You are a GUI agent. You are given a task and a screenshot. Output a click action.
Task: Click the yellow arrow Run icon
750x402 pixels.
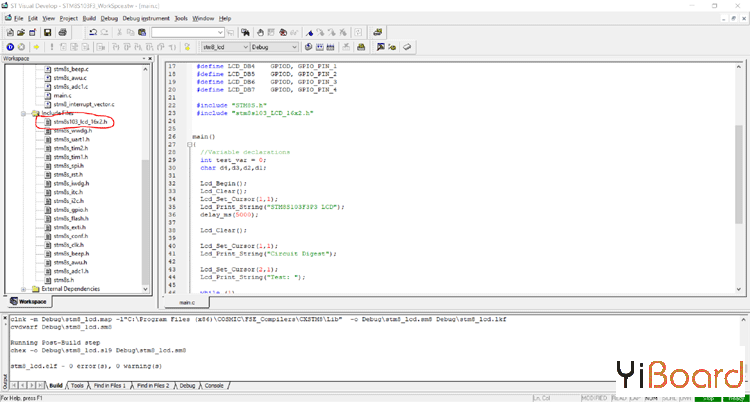coord(36,47)
